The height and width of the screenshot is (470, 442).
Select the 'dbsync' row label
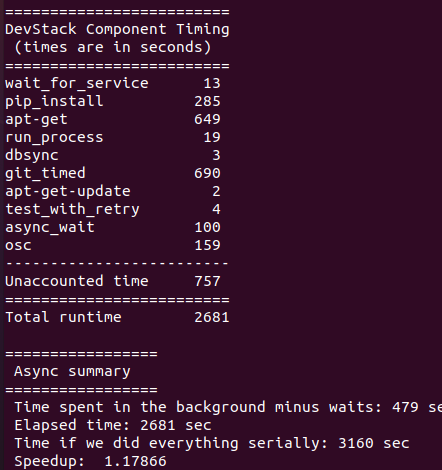32,155
